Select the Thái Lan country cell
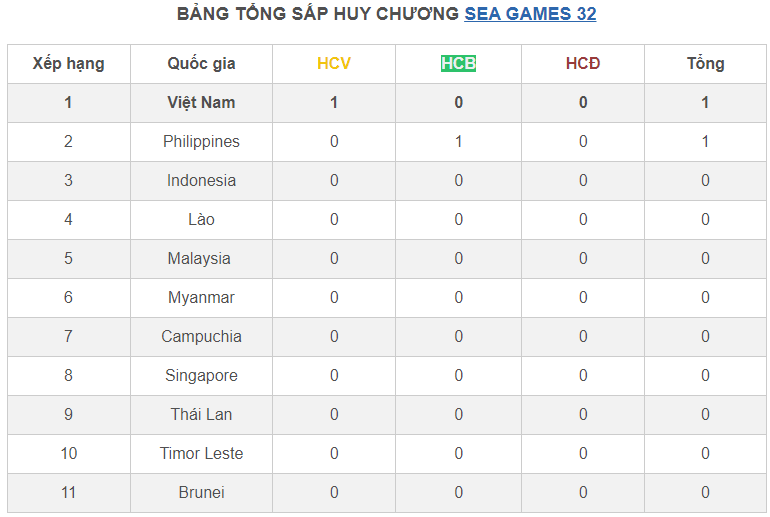 point(201,414)
